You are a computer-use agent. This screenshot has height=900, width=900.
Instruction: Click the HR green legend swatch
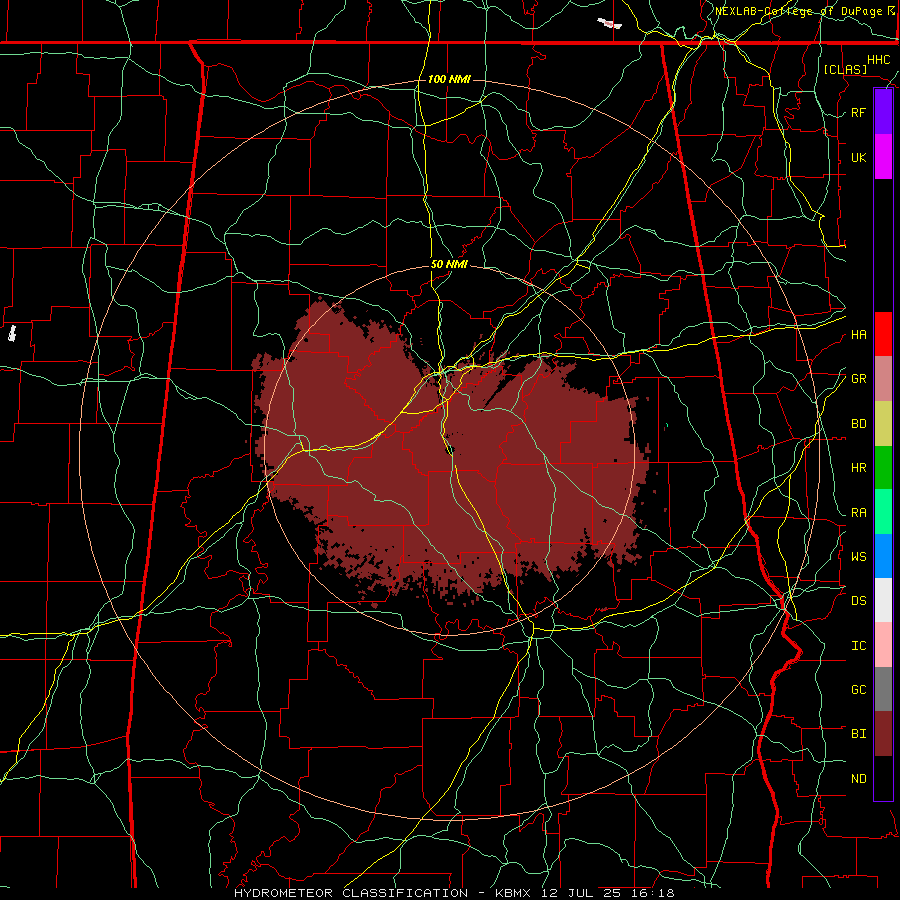pos(883,468)
